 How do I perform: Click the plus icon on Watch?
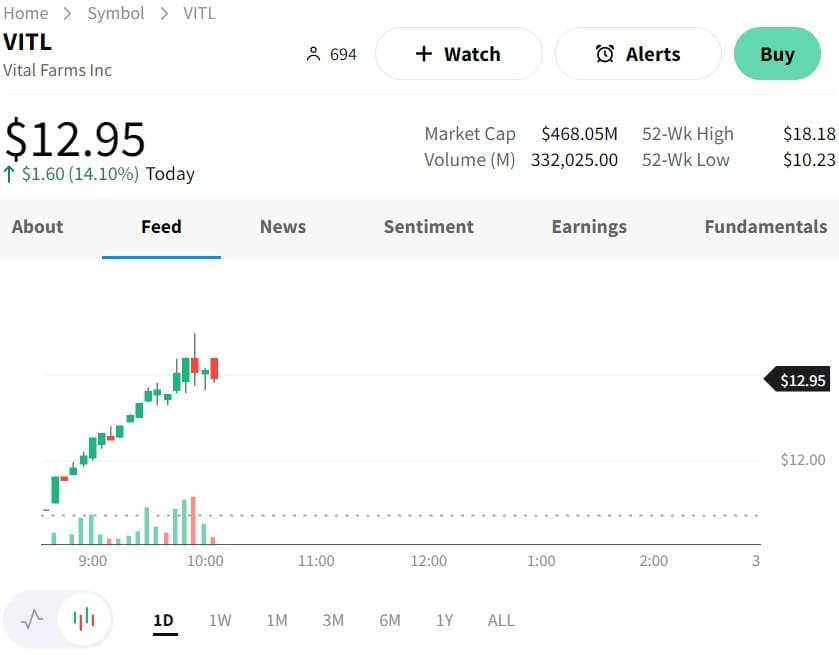pos(424,54)
